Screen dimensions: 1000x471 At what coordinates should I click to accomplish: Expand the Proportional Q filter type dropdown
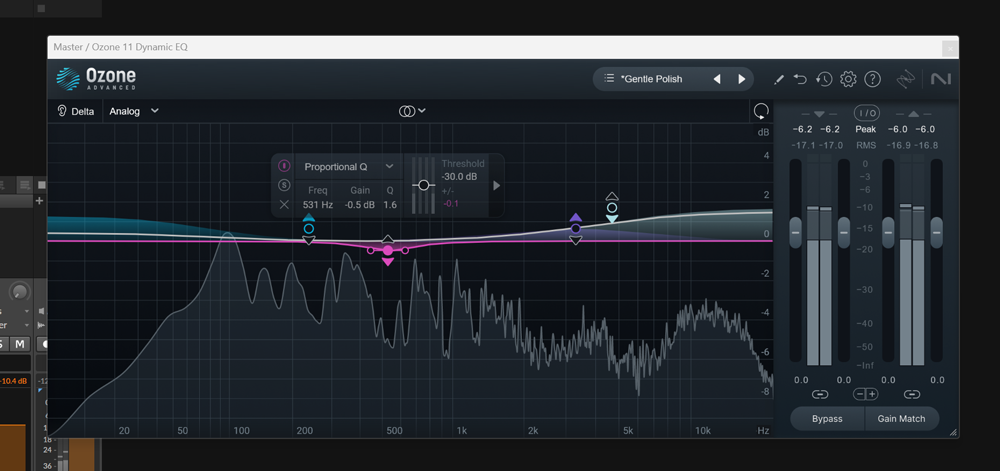348,166
